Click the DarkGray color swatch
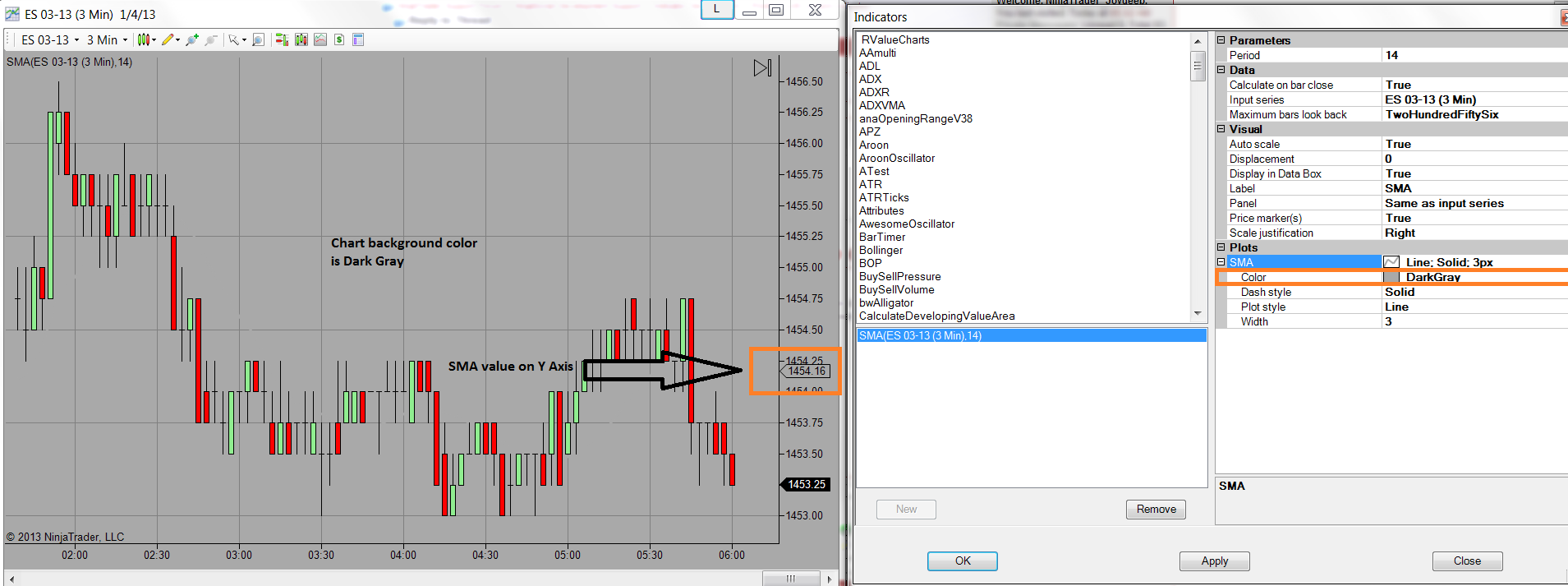This screenshot has height=586, width=1568. pyautogui.click(x=1391, y=277)
